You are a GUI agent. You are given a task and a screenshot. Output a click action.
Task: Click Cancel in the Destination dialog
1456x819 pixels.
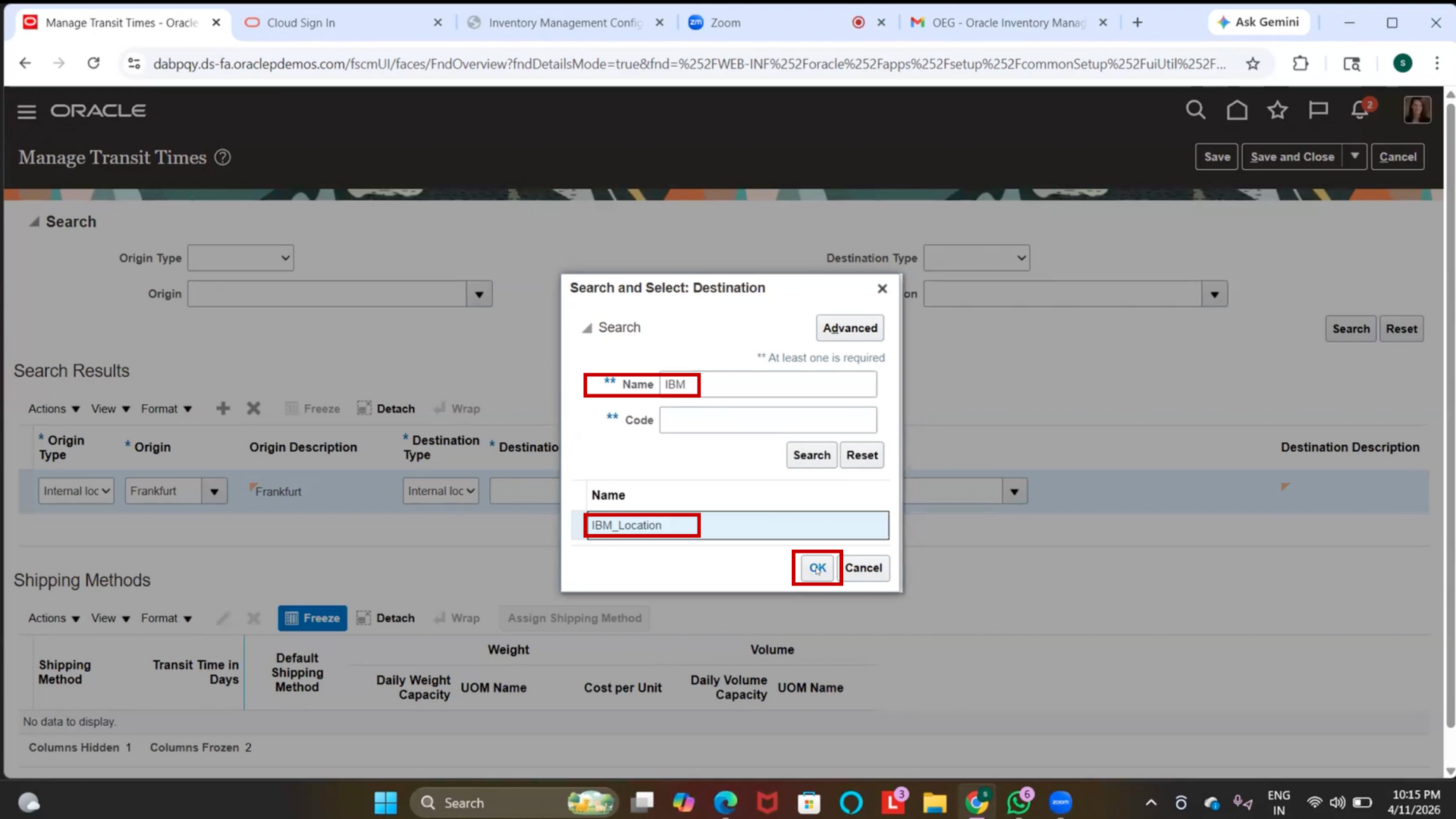[863, 568]
